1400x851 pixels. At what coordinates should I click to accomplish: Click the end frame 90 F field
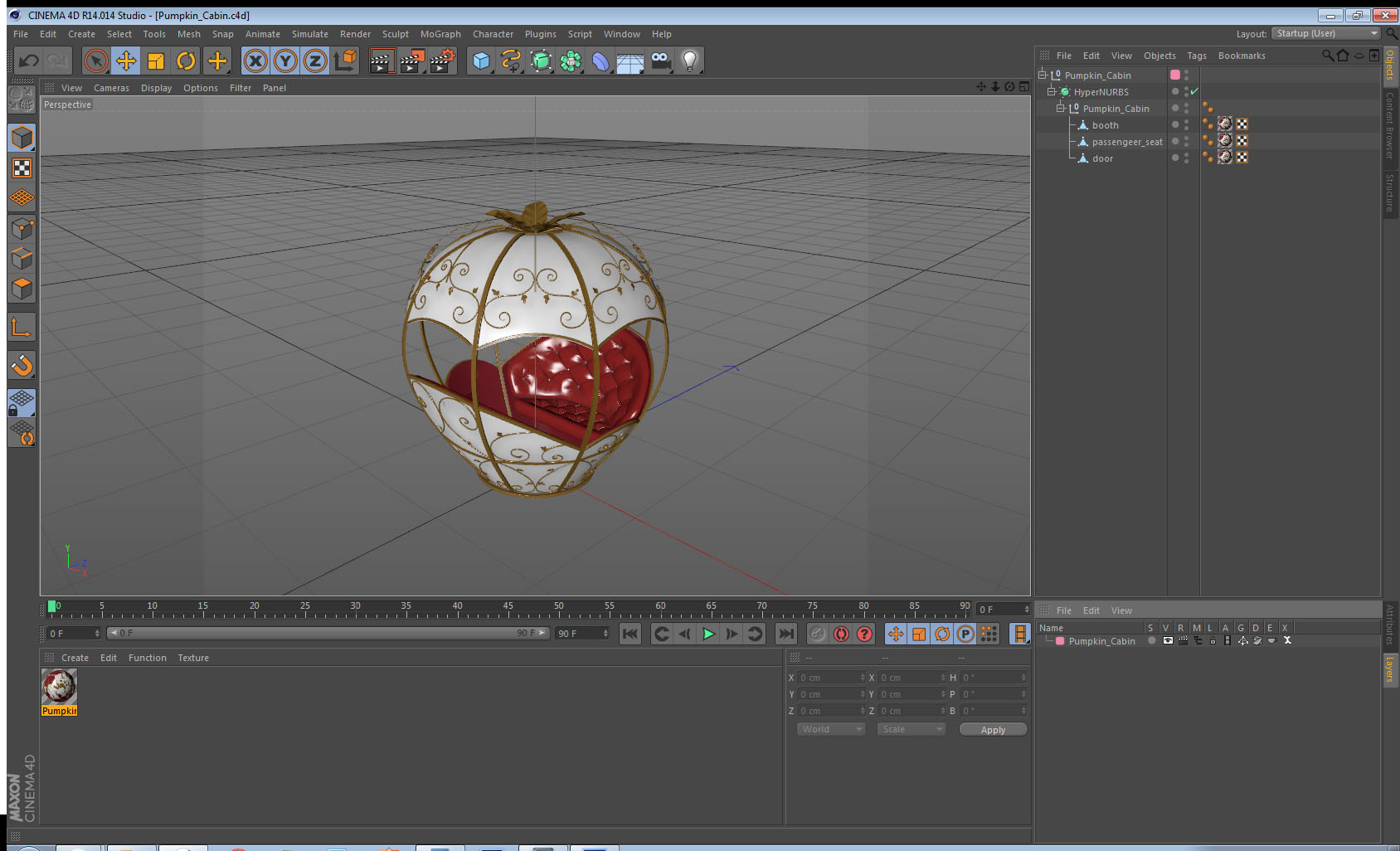[582, 633]
